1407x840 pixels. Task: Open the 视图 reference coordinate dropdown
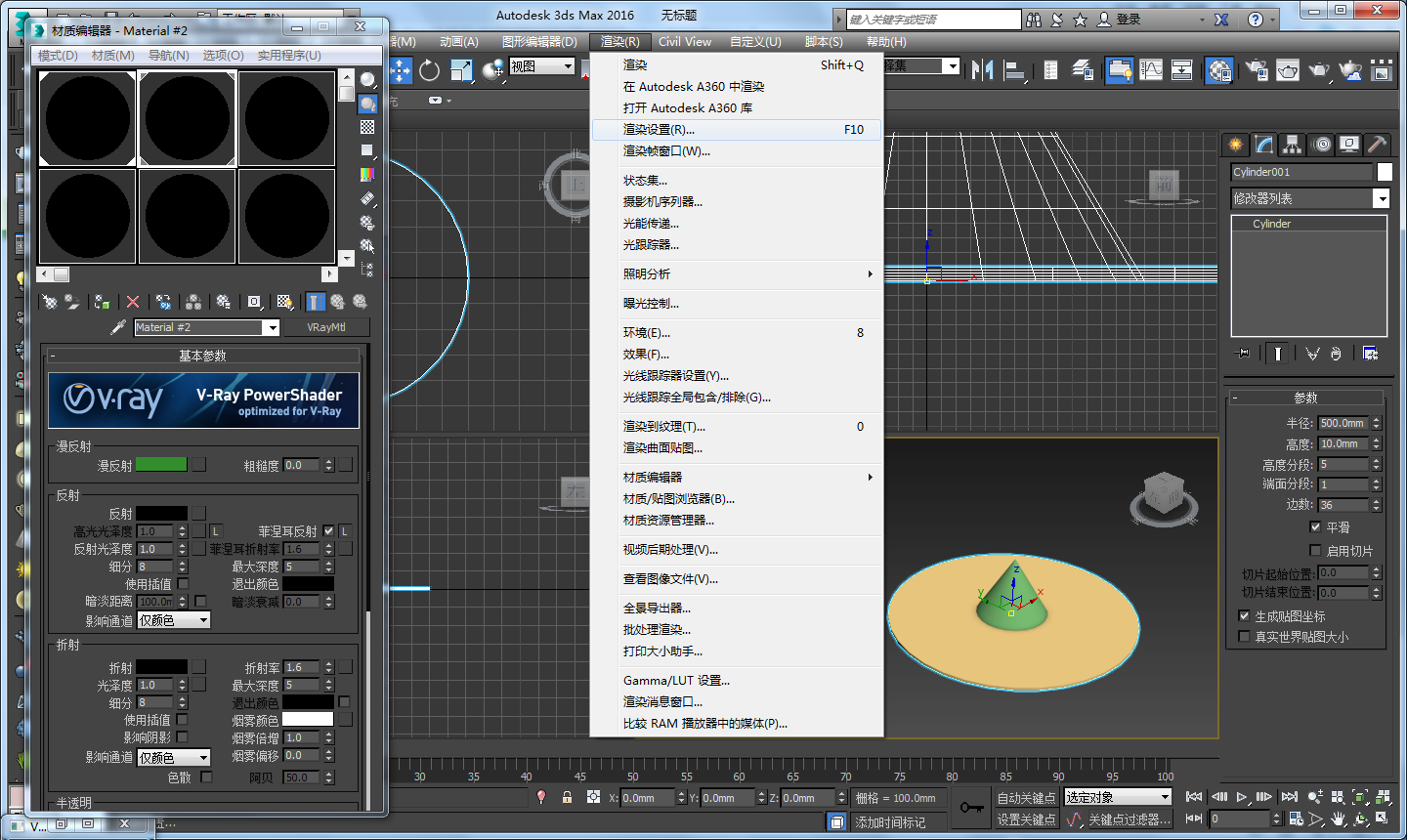542,66
